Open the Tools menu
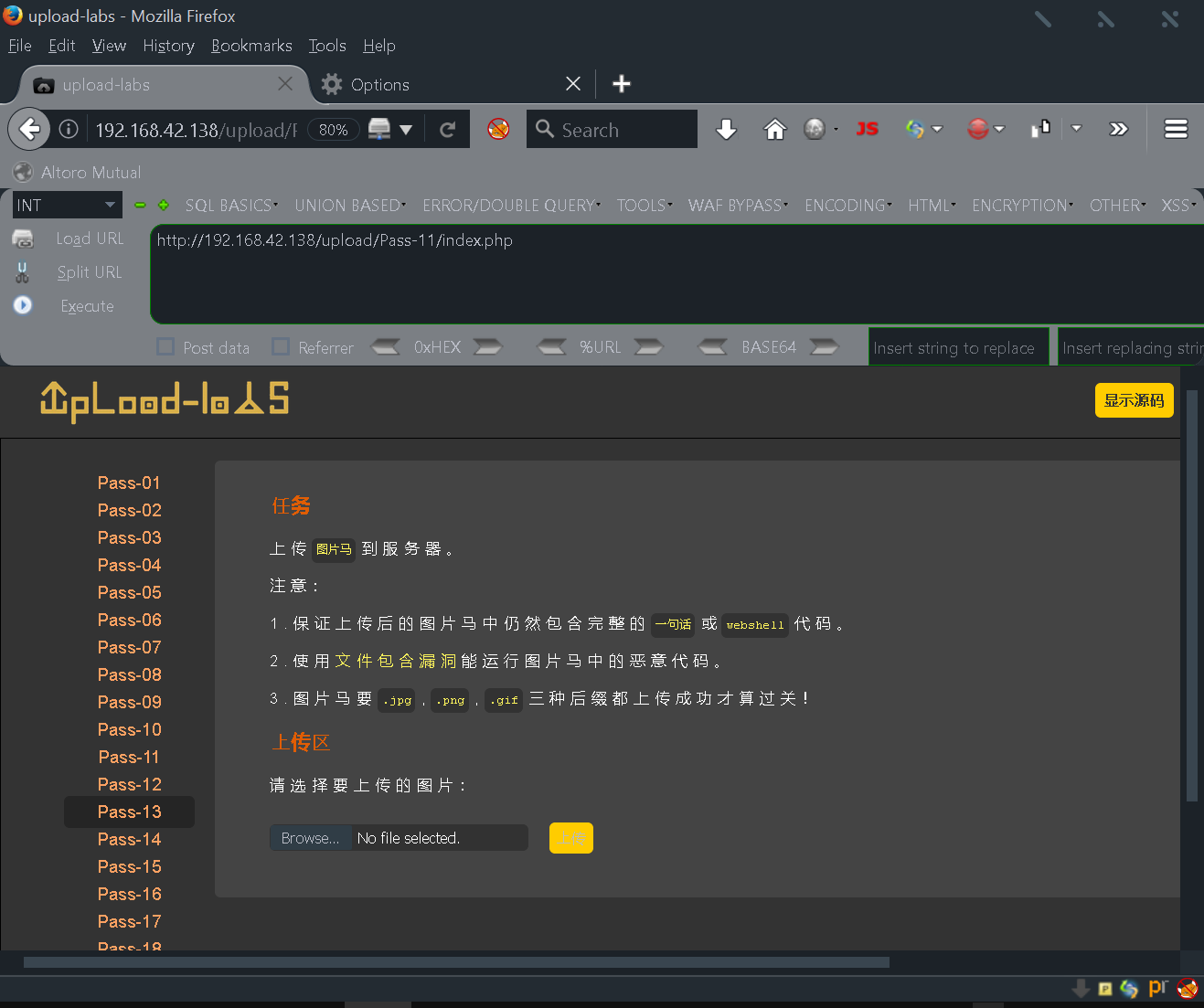Viewport: 1204px width, 1008px height. [x=327, y=46]
